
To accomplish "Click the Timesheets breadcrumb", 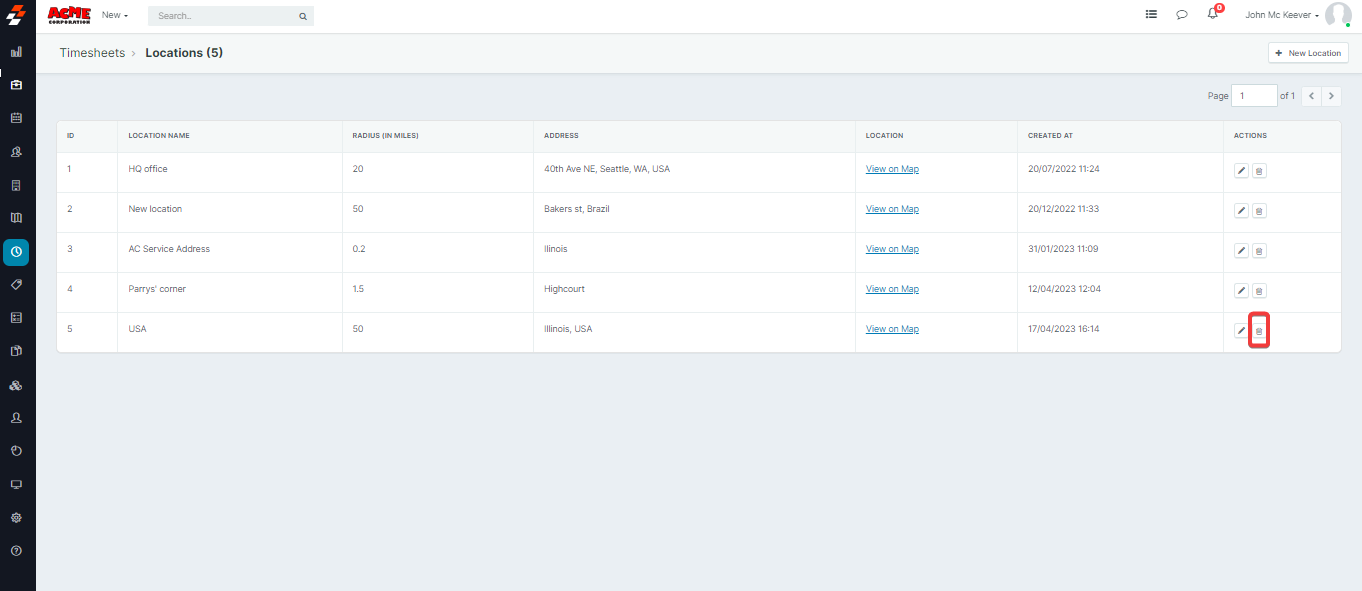I will [92, 53].
